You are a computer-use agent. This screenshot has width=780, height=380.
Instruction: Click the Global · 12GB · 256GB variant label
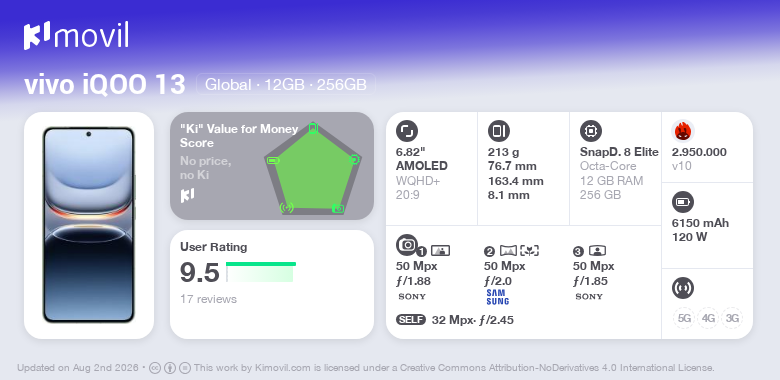pyautogui.click(x=286, y=85)
